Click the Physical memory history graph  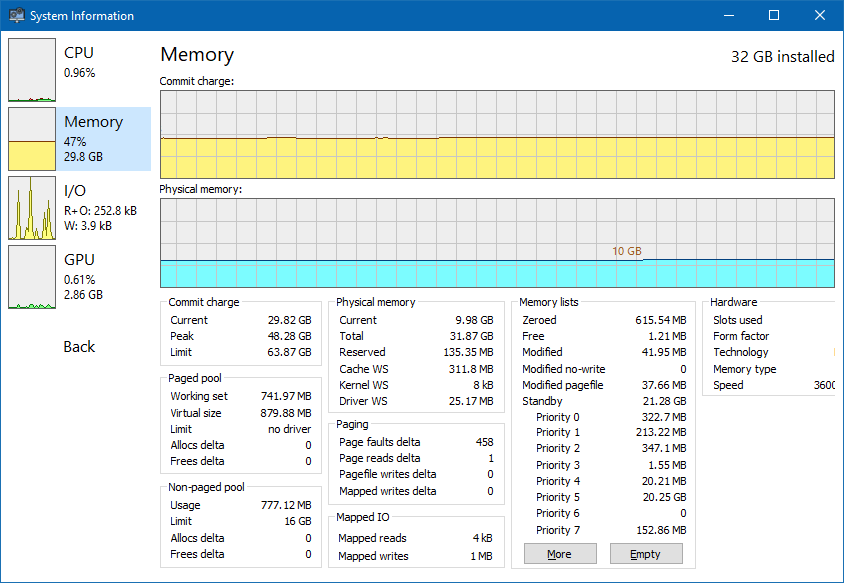(497, 243)
